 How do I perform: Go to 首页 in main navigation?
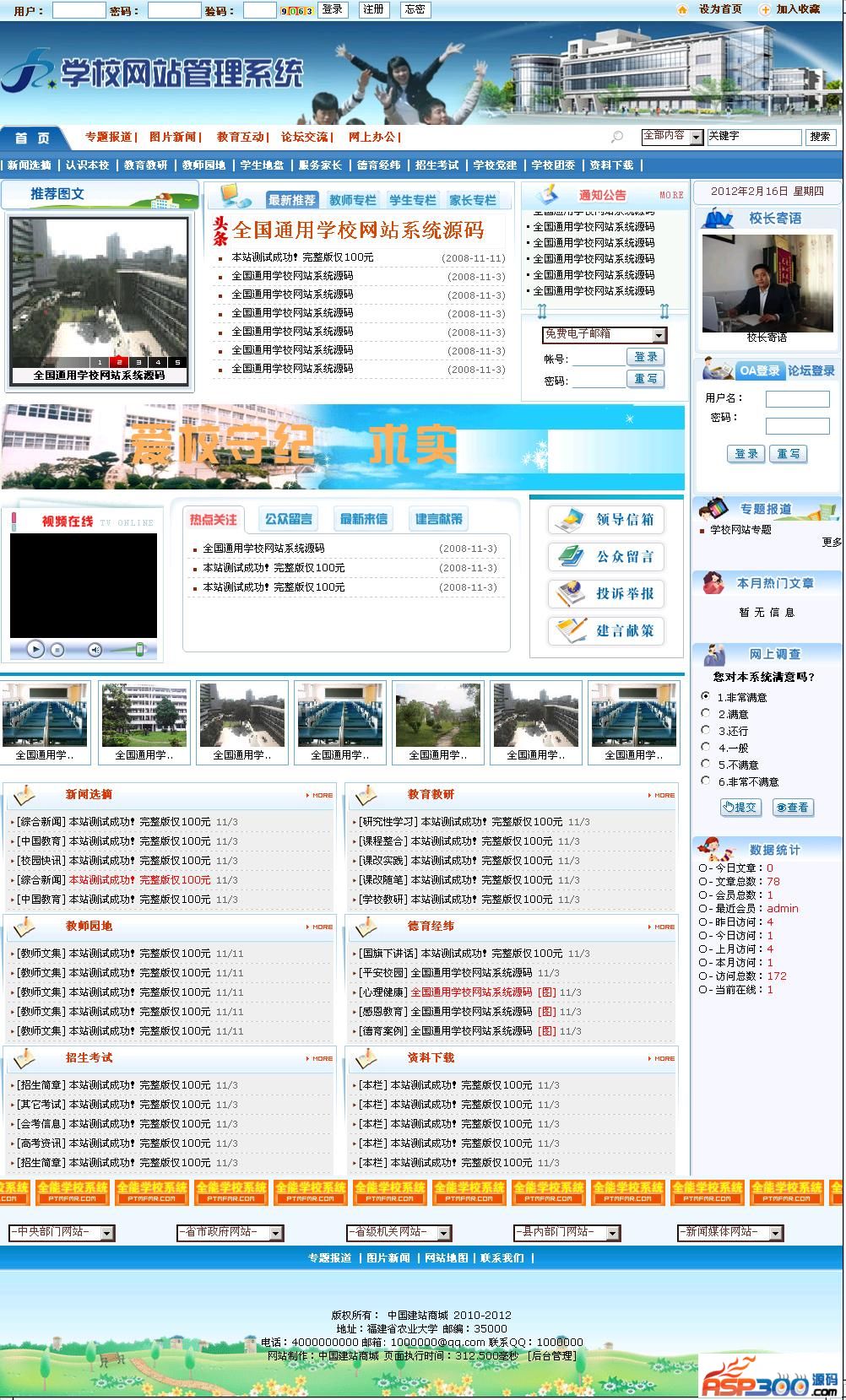32,138
